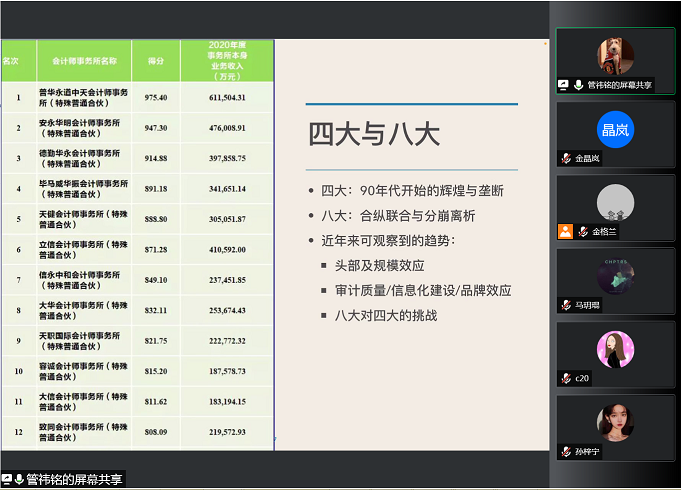Select 管祎铭's dog avatar video tile
This screenshot has height=492, width=681.
pyautogui.click(x=615, y=56)
